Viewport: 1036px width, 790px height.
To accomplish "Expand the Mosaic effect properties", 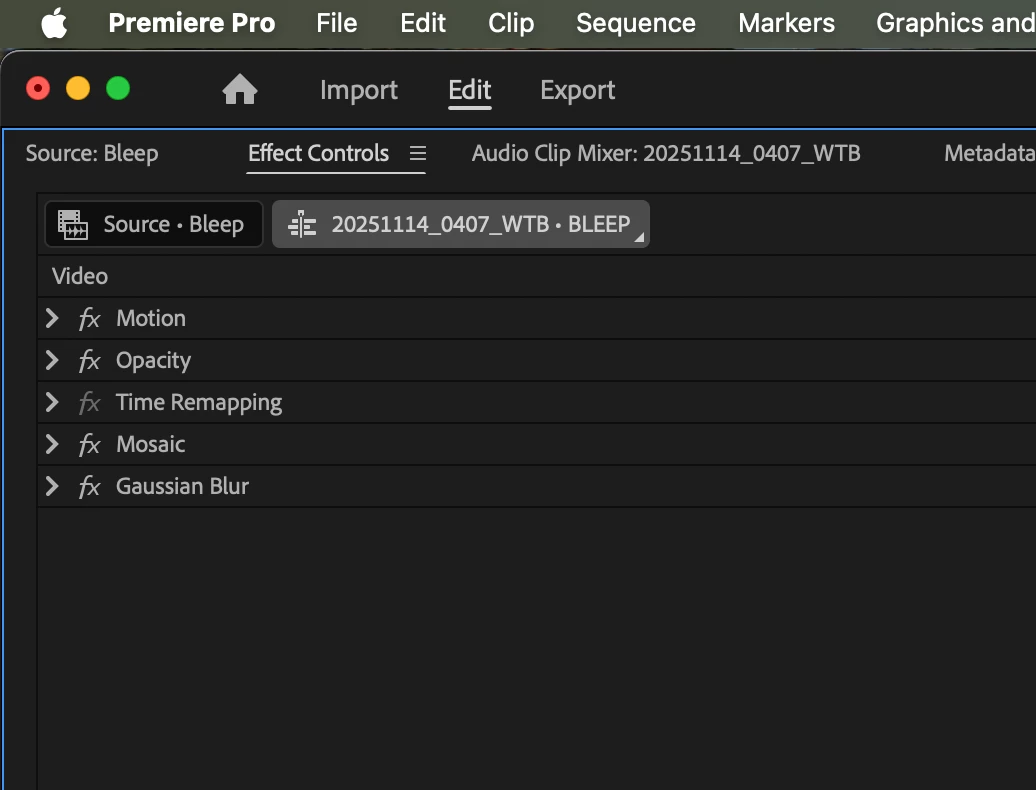I will coord(52,444).
